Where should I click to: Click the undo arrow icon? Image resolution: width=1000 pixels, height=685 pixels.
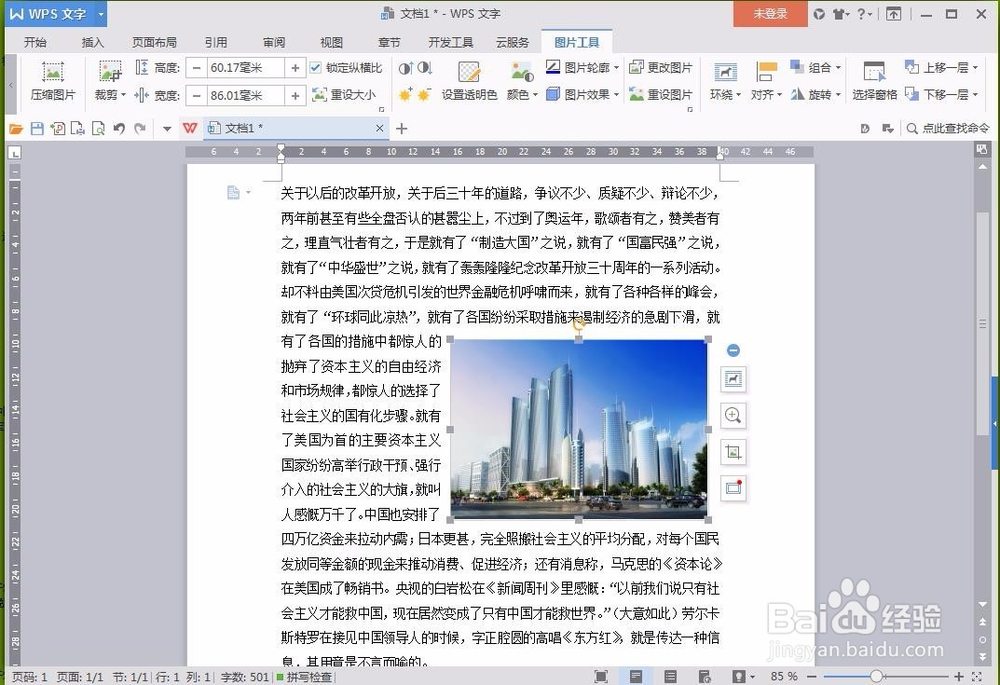point(119,129)
